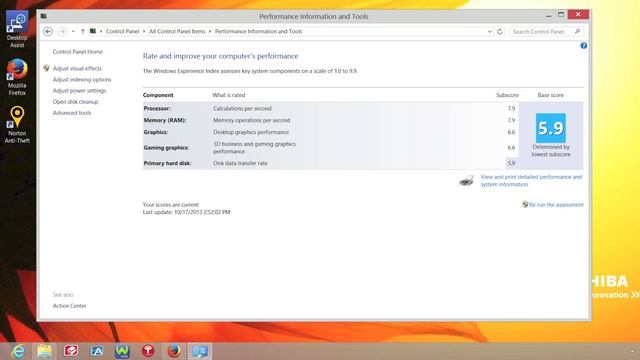Expand the address bar history dropdown
Screen dimensions: 640x360
pos(489,31)
